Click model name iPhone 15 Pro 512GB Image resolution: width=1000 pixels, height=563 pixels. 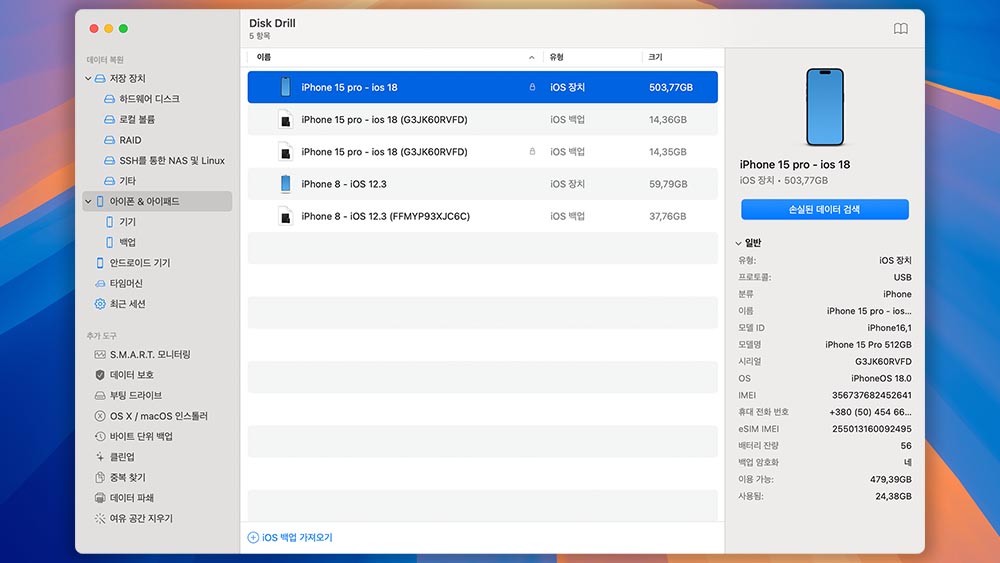click(x=868, y=344)
